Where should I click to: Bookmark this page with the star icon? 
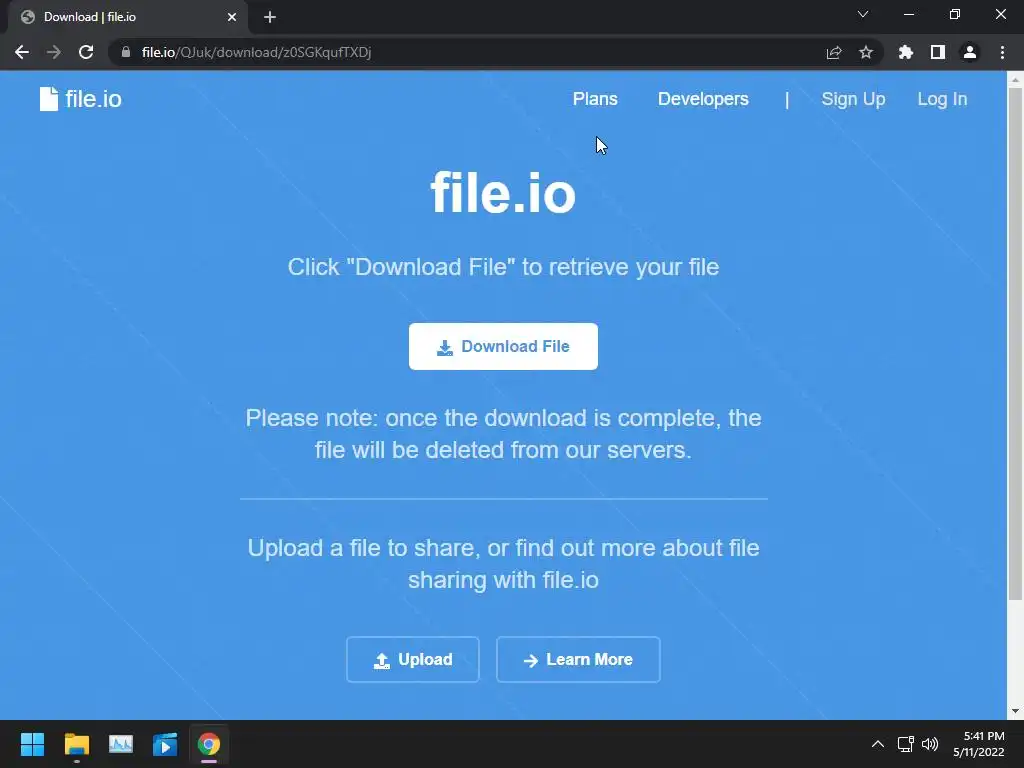pyautogui.click(x=866, y=52)
